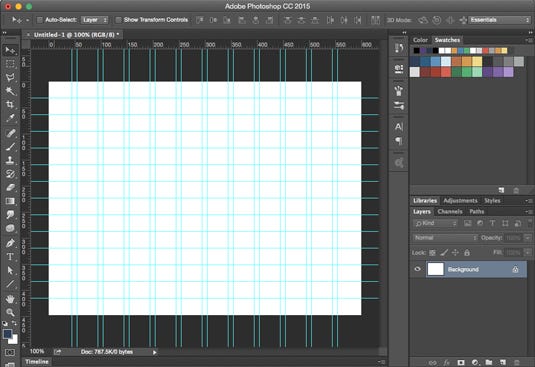Tick the Show Transform Controls checkbox
Viewport: 535px width, 367px height.
click(x=118, y=20)
